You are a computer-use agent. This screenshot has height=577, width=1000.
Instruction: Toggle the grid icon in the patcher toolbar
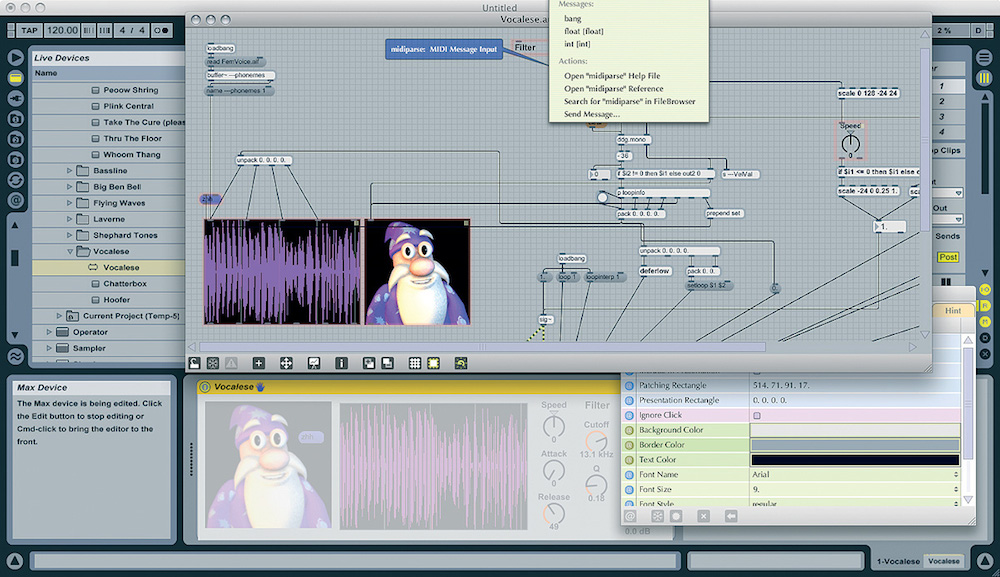pos(415,363)
